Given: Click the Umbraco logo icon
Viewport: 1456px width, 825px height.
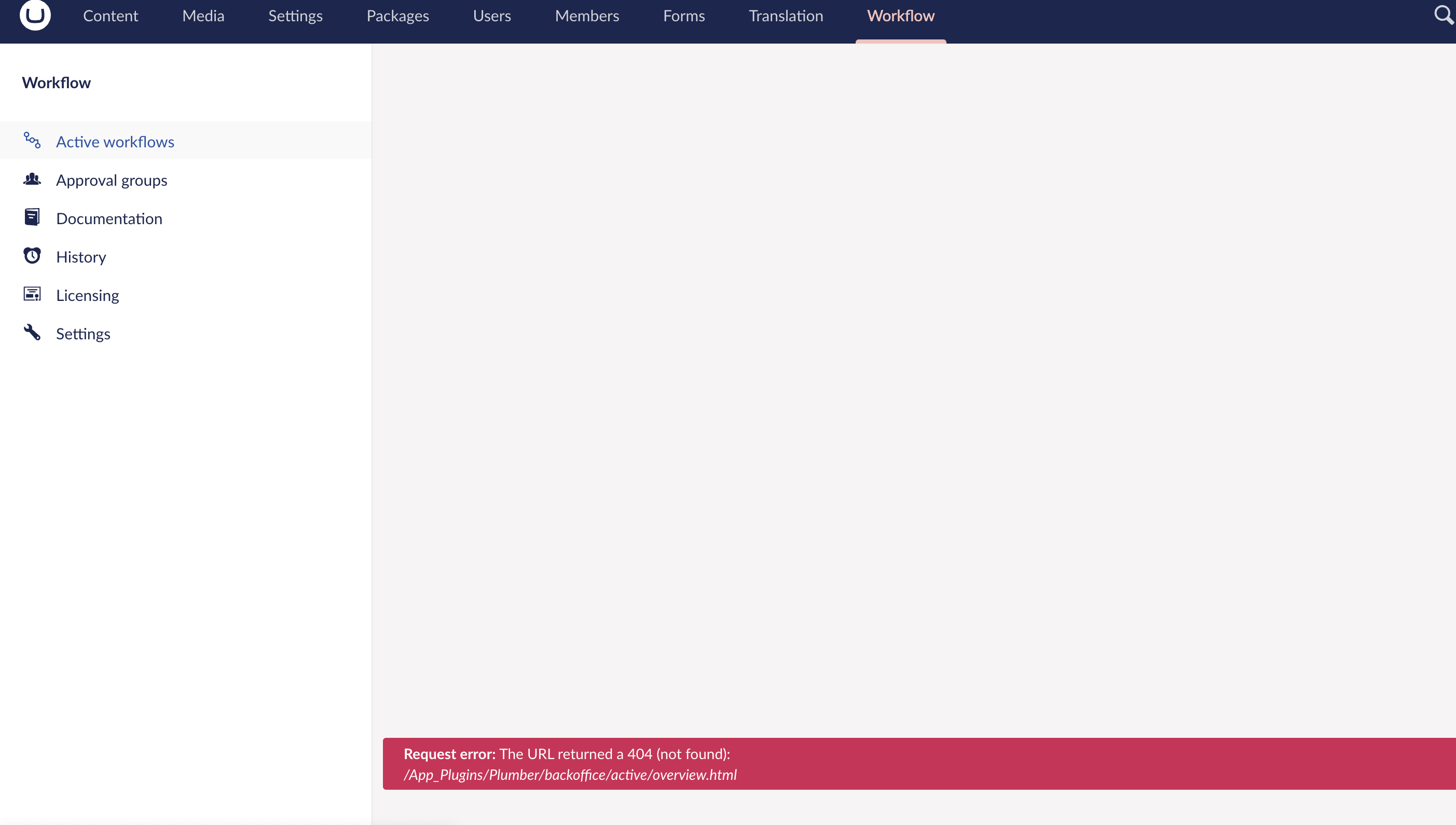Looking at the screenshot, I should point(35,14).
